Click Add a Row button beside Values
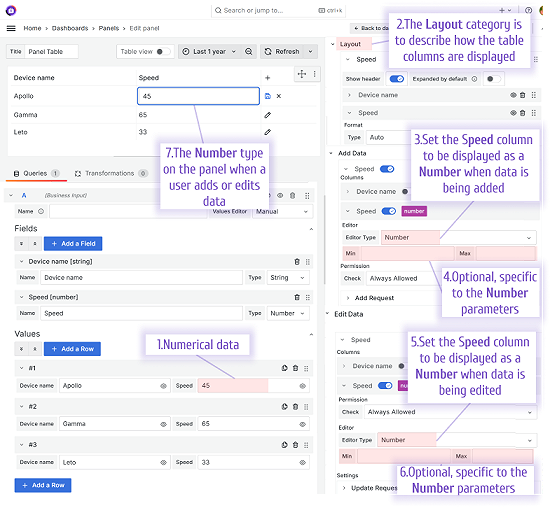This screenshot has height=508, width=550. tap(72, 349)
